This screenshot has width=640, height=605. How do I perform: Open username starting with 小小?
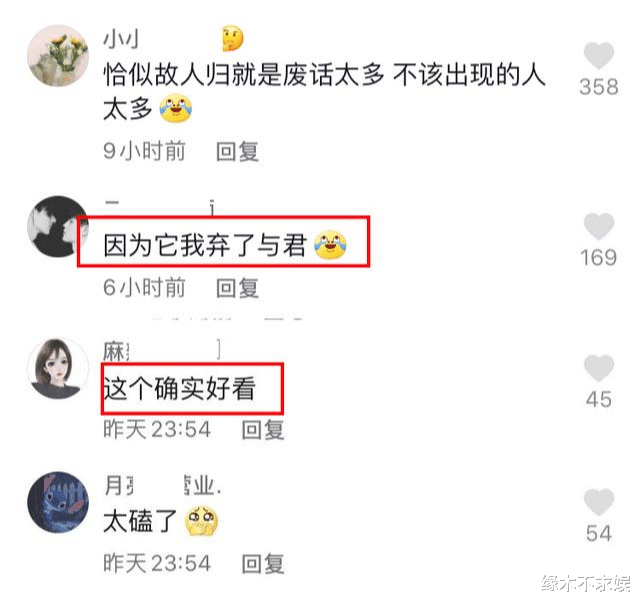point(121,39)
